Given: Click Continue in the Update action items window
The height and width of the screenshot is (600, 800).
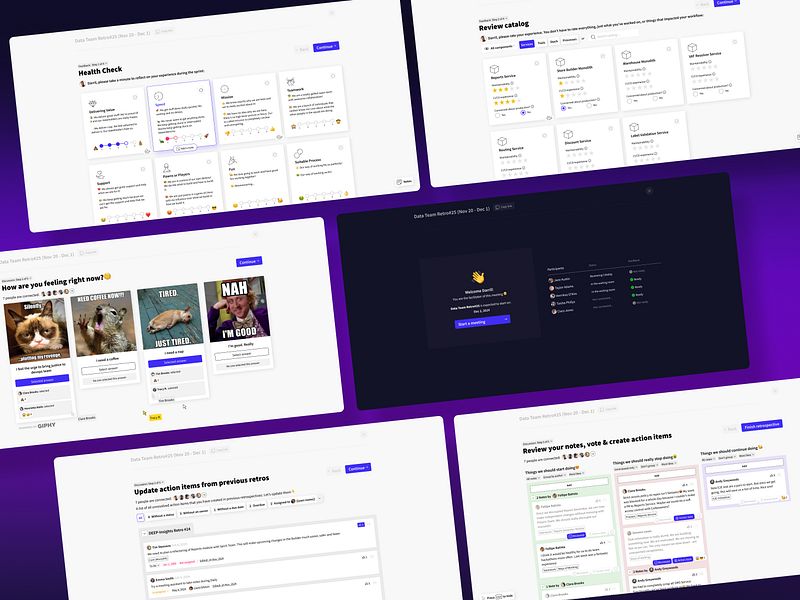Looking at the screenshot, I should pyautogui.click(x=358, y=468).
